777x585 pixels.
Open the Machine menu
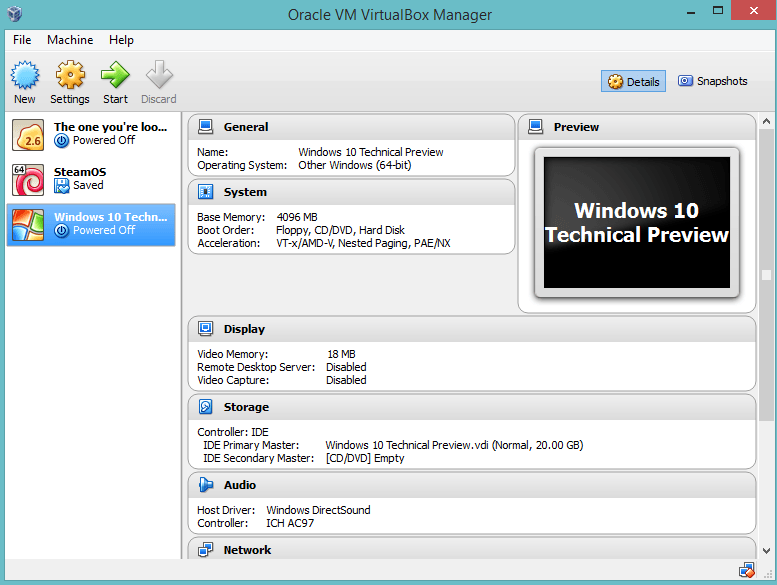pos(70,40)
